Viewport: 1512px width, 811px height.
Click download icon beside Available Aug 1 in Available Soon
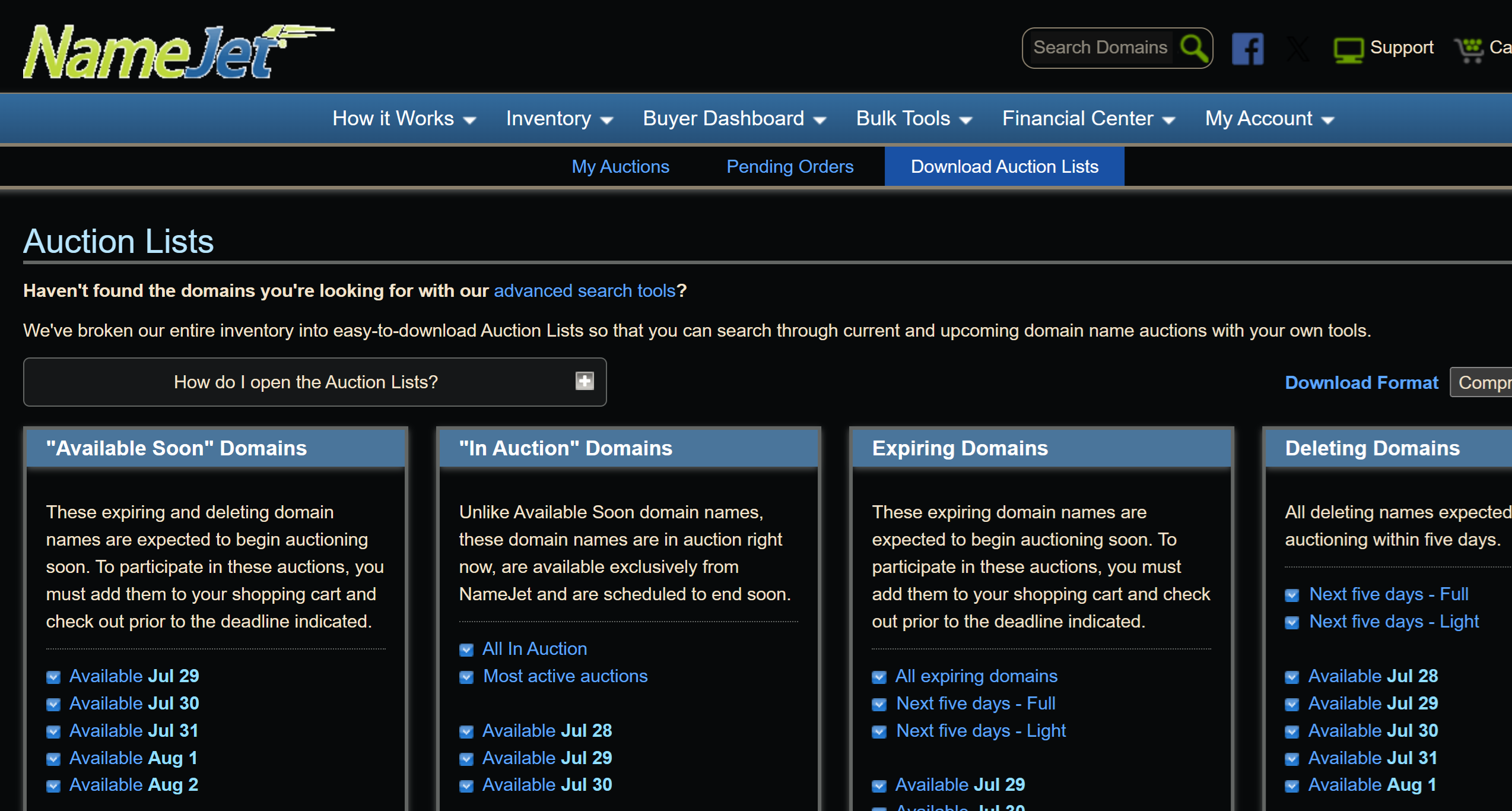pyautogui.click(x=53, y=759)
